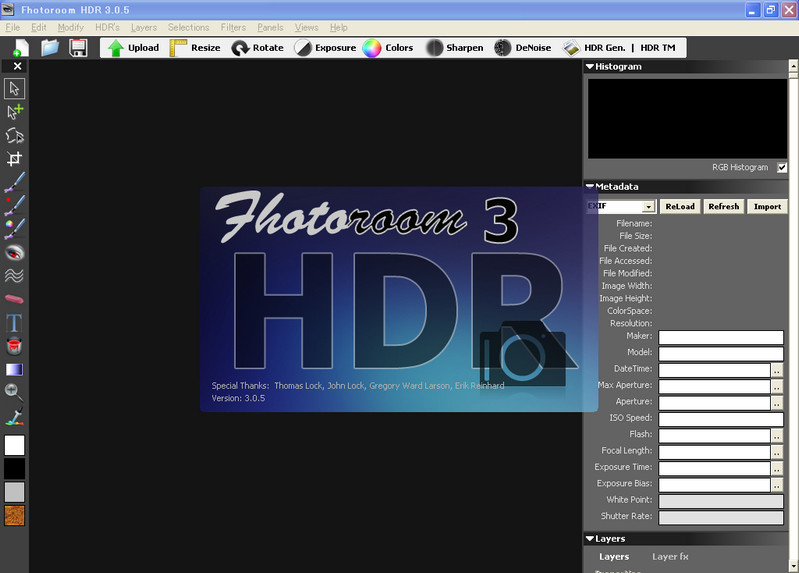Collapse the Layers panel
The width and height of the screenshot is (799, 573).
click(x=590, y=539)
